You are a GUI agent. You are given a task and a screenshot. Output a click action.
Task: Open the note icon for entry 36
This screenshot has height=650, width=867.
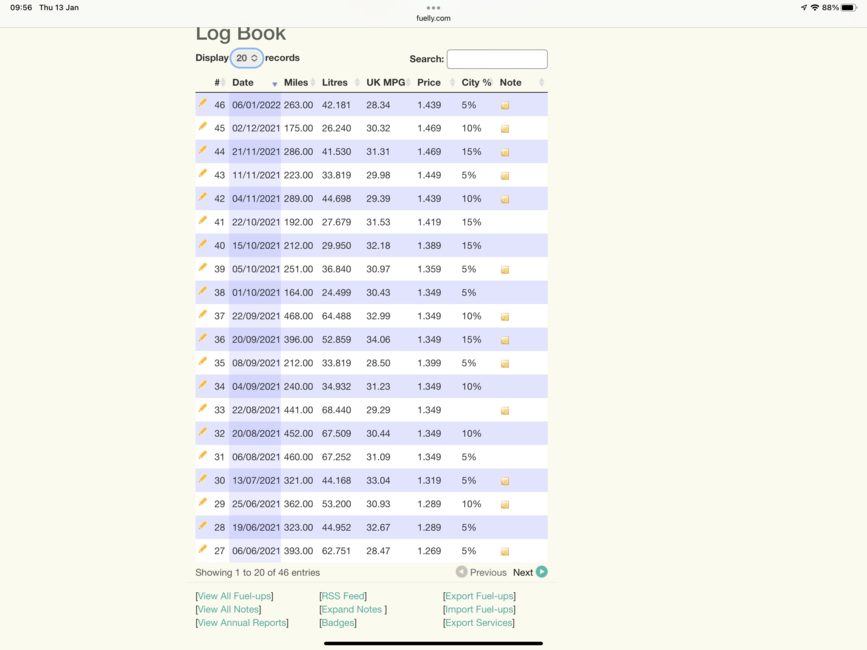pos(505,340)
